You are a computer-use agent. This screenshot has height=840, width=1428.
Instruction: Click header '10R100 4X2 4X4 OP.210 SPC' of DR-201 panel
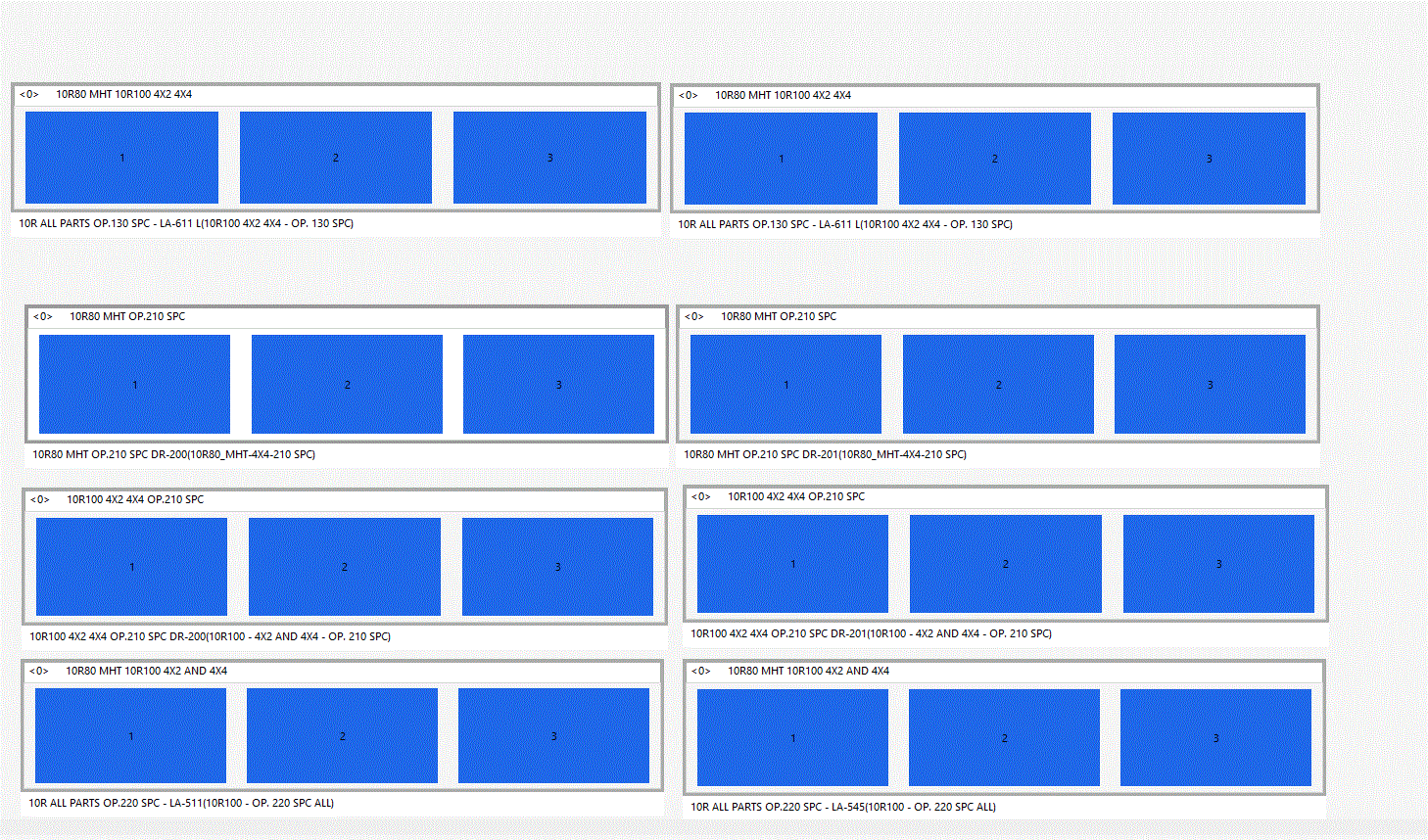click(796, 496)
